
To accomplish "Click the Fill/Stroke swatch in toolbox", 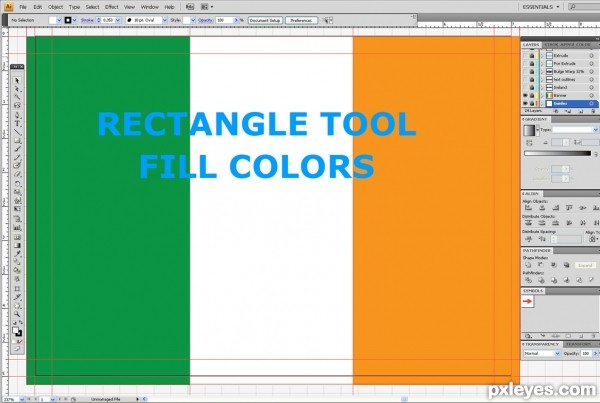I will pos(17,331).
